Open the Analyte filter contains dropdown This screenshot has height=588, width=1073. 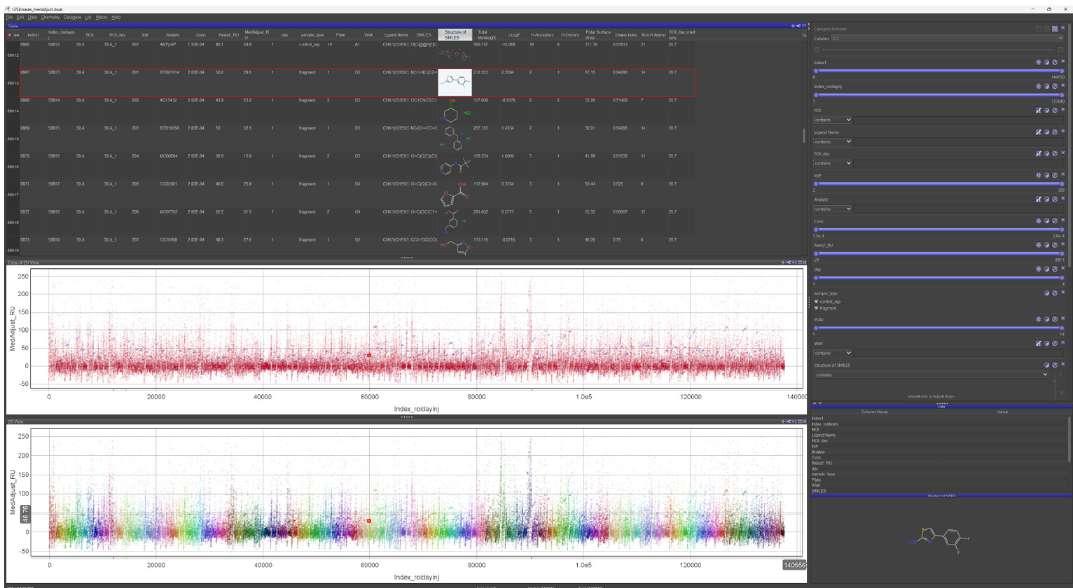[832, 209]
